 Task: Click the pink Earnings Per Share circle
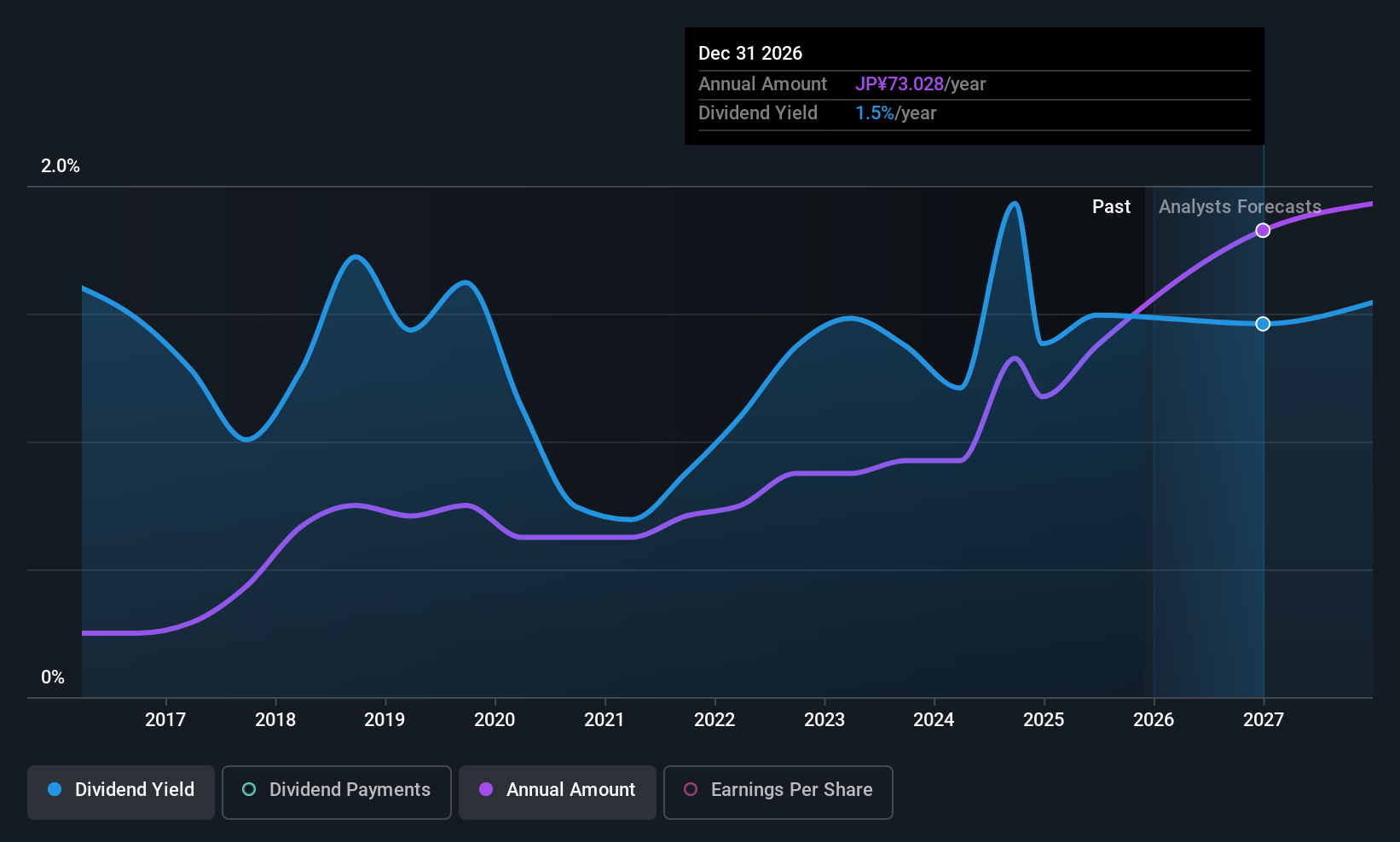point(691,790)
